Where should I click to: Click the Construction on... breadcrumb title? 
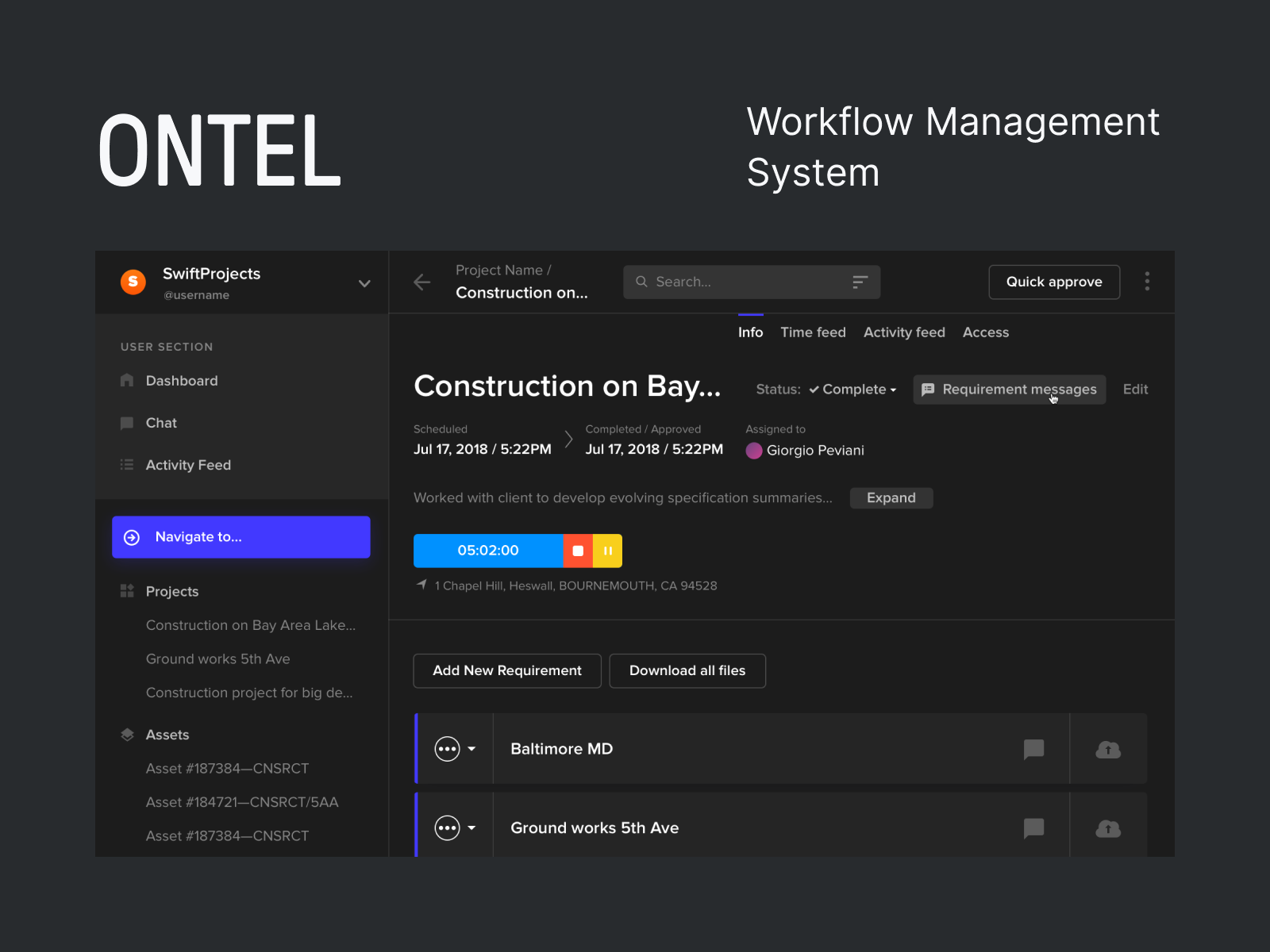click(521, 293)
